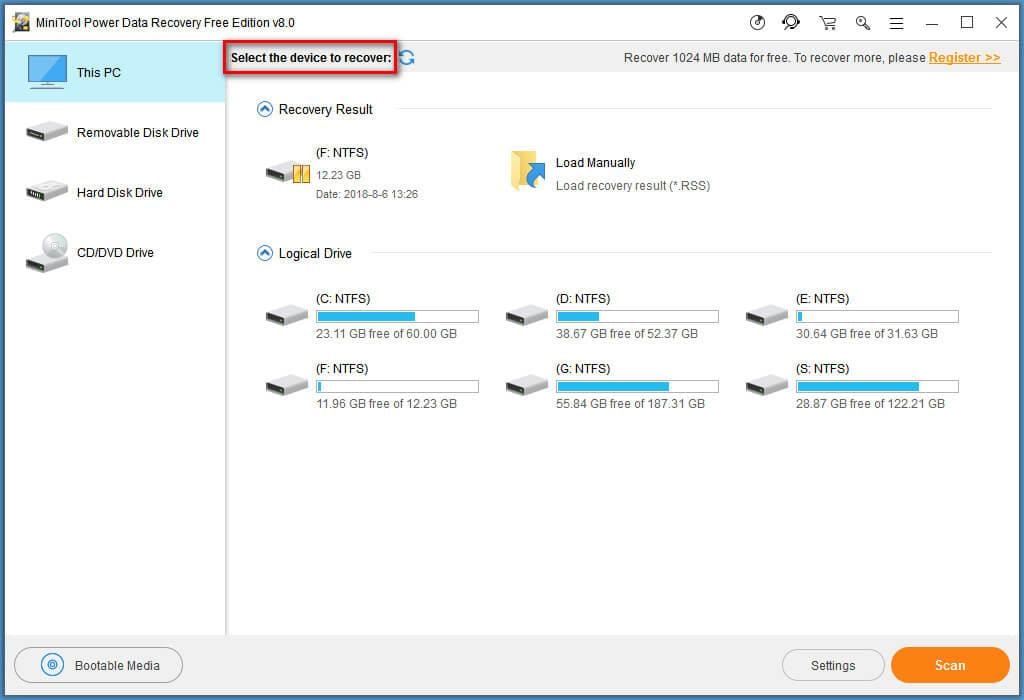This screenshot has height=700, width=1024.
Task: Click the refresh device list icon
Action: [x=407, y=57]
